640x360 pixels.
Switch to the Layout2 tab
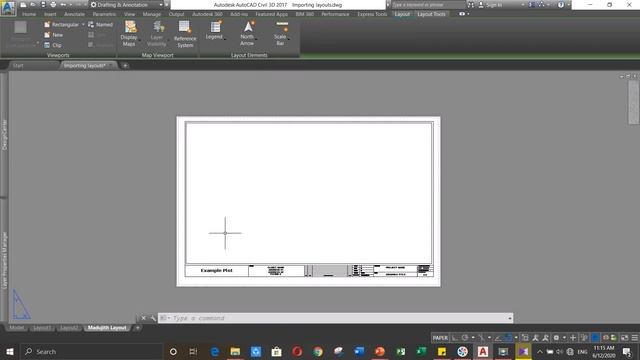(69, 328)
